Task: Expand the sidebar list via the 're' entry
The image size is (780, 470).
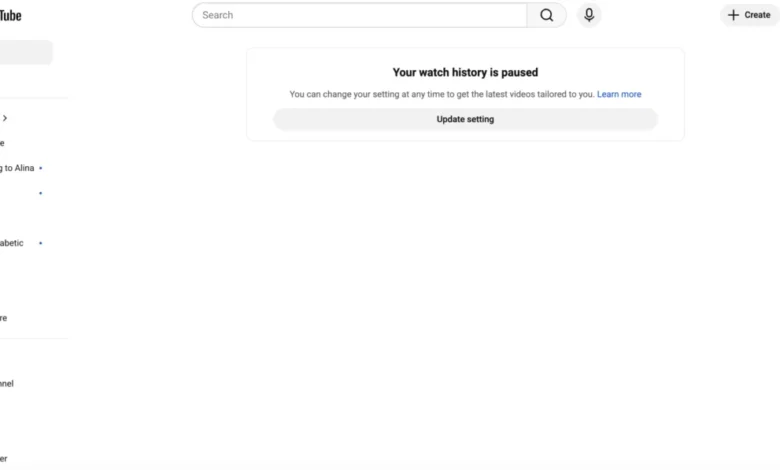Action: (3, 318)
